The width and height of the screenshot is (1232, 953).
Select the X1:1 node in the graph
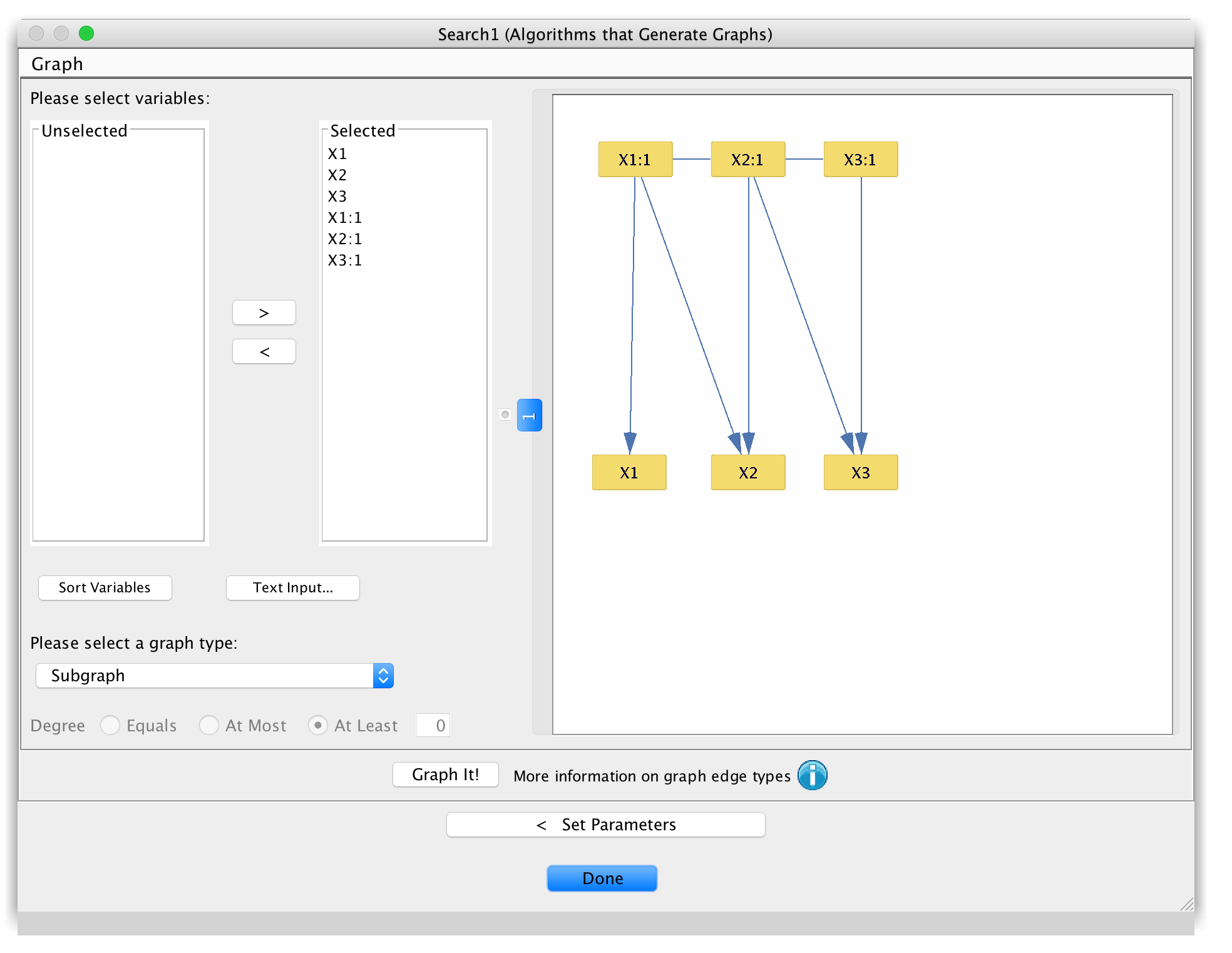pos(634,159)
